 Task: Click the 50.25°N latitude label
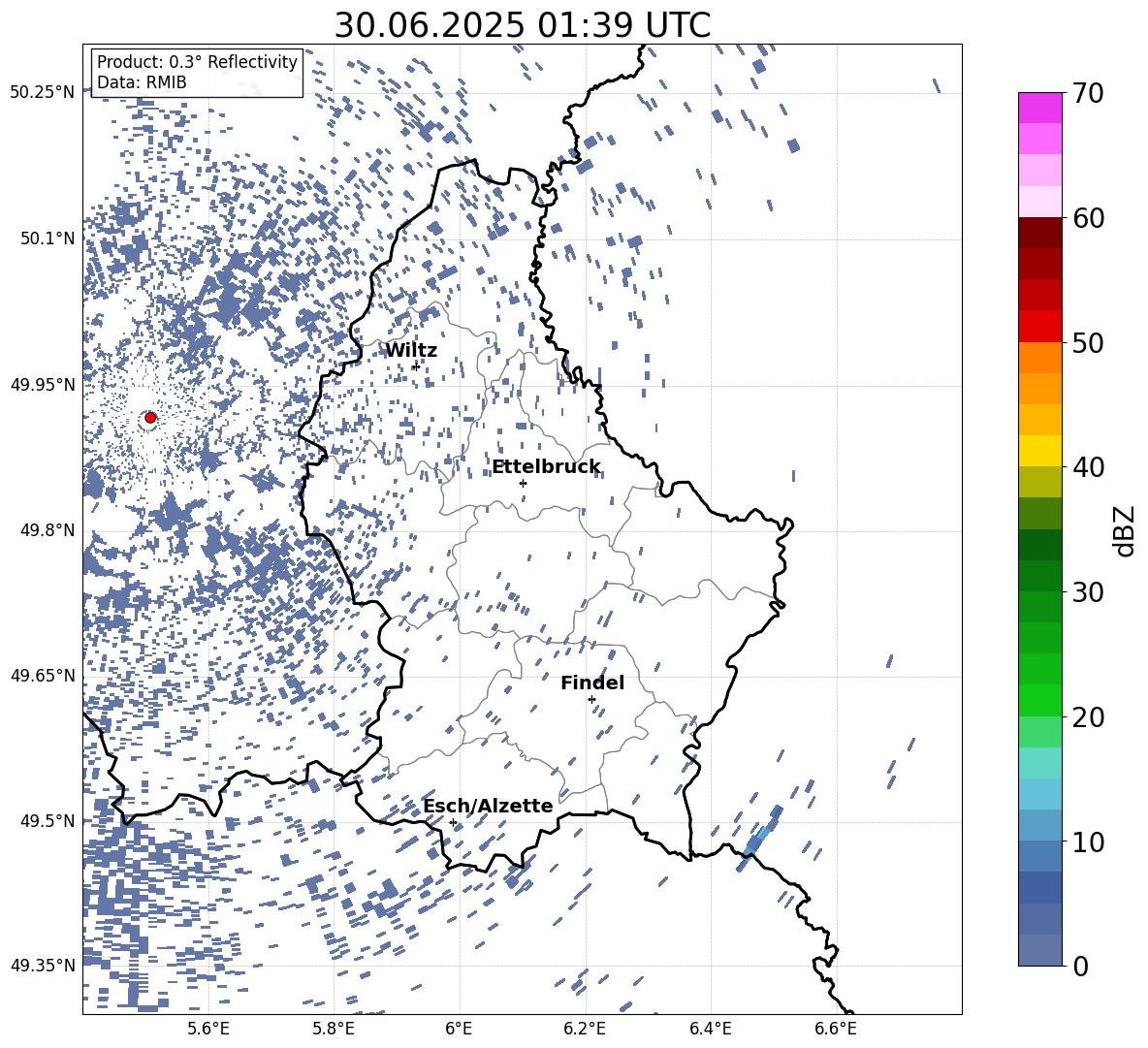[43, 93]
